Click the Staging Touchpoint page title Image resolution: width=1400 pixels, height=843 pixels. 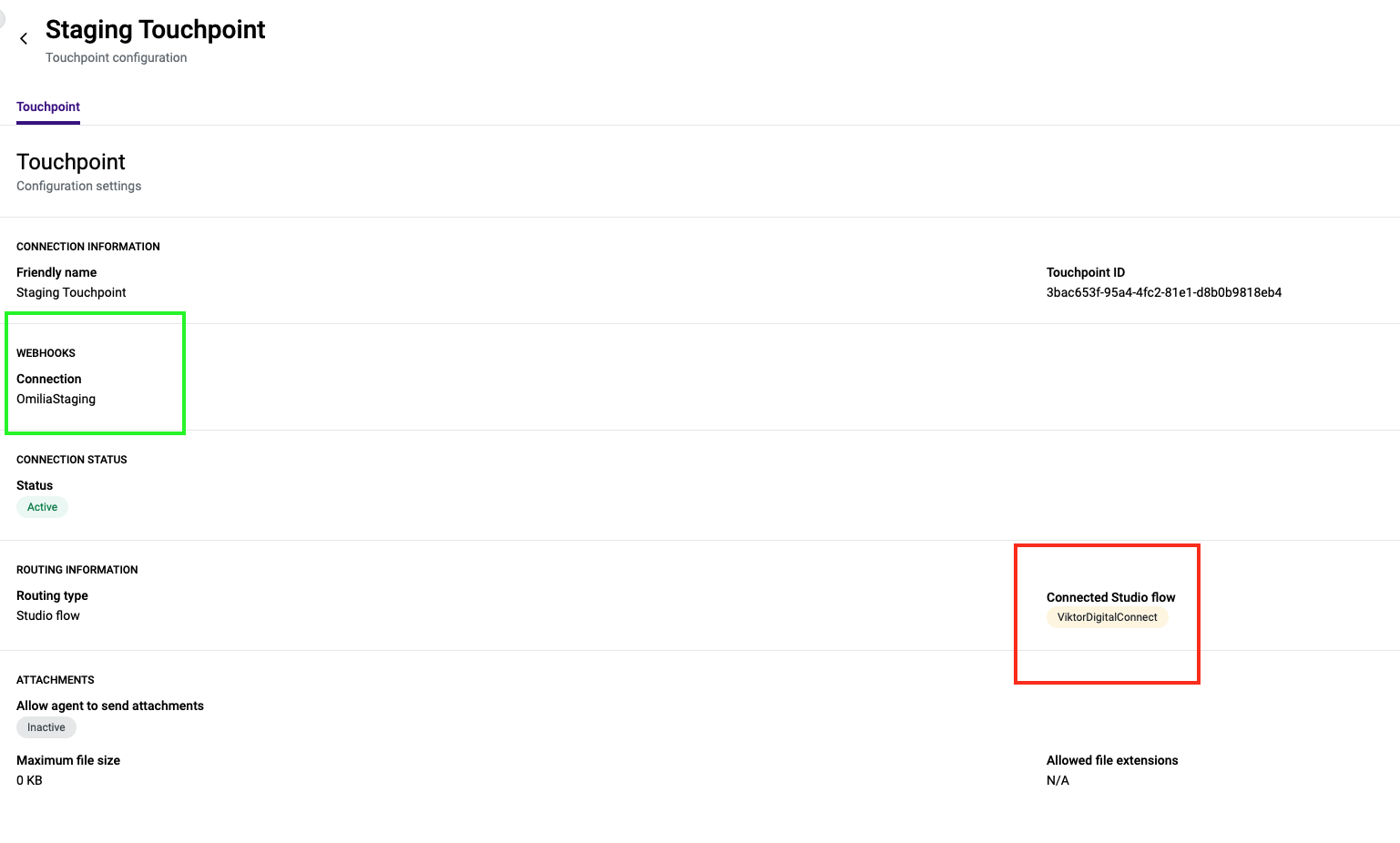pos(155,30)
